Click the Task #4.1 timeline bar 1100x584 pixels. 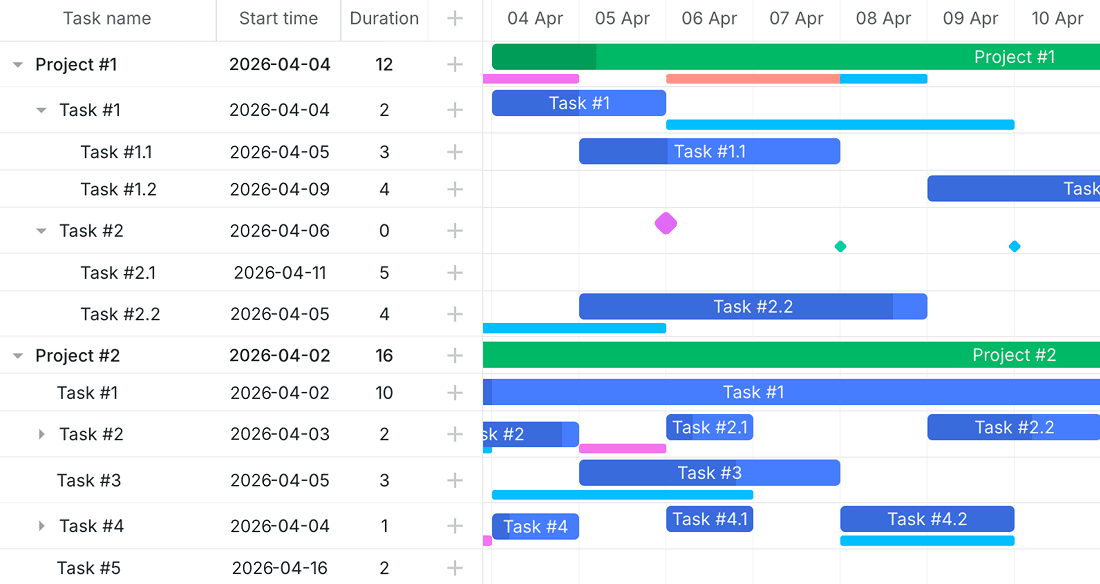point(709,519)
